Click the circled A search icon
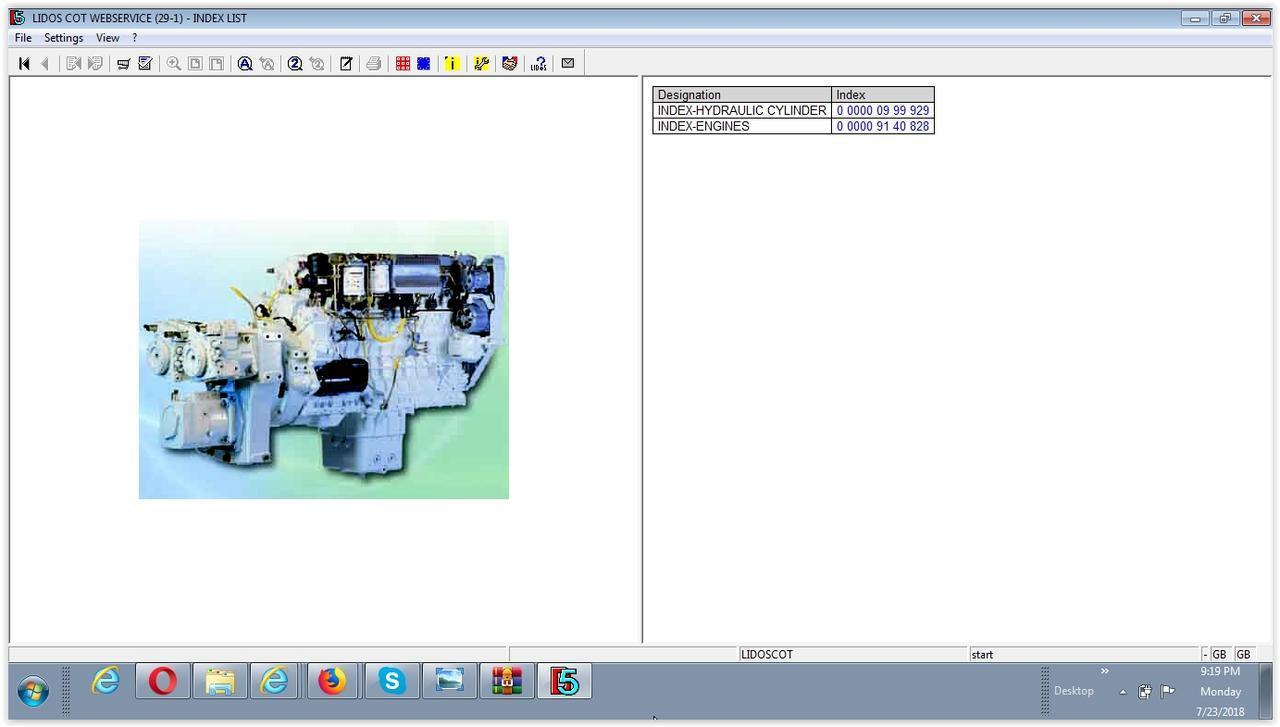 [244, 63]
